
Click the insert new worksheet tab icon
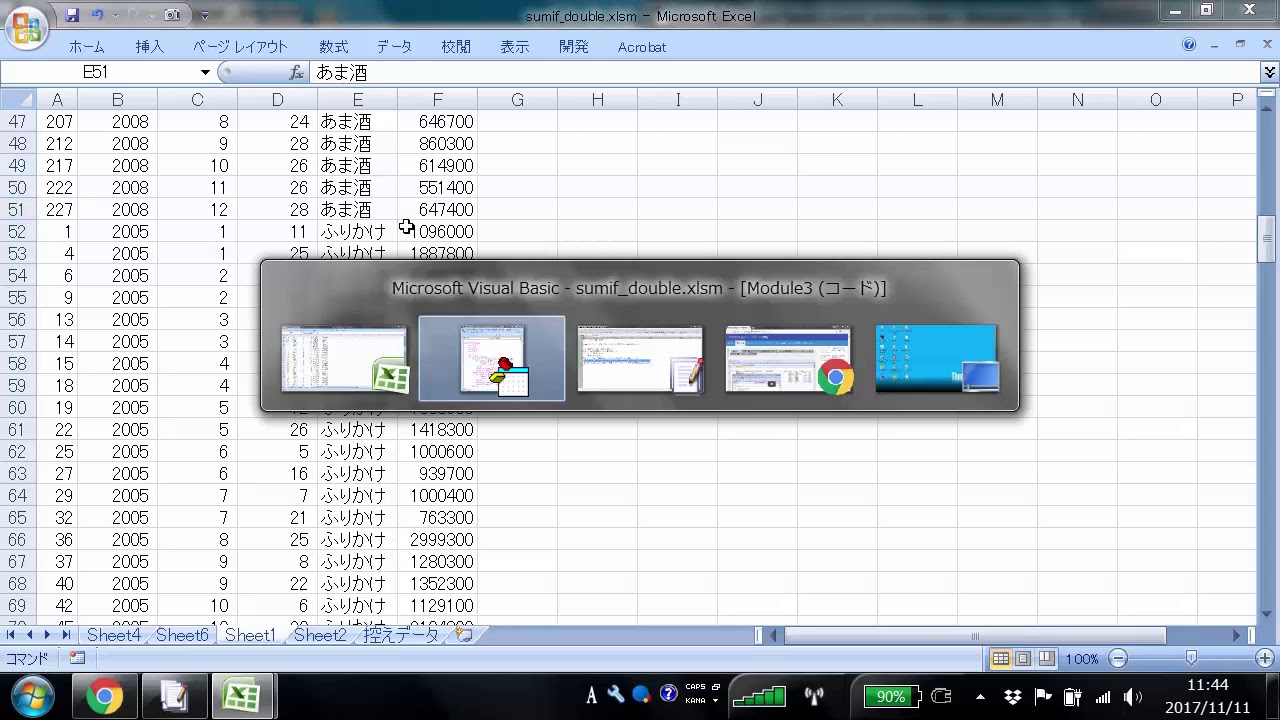(x=464, y=635)
